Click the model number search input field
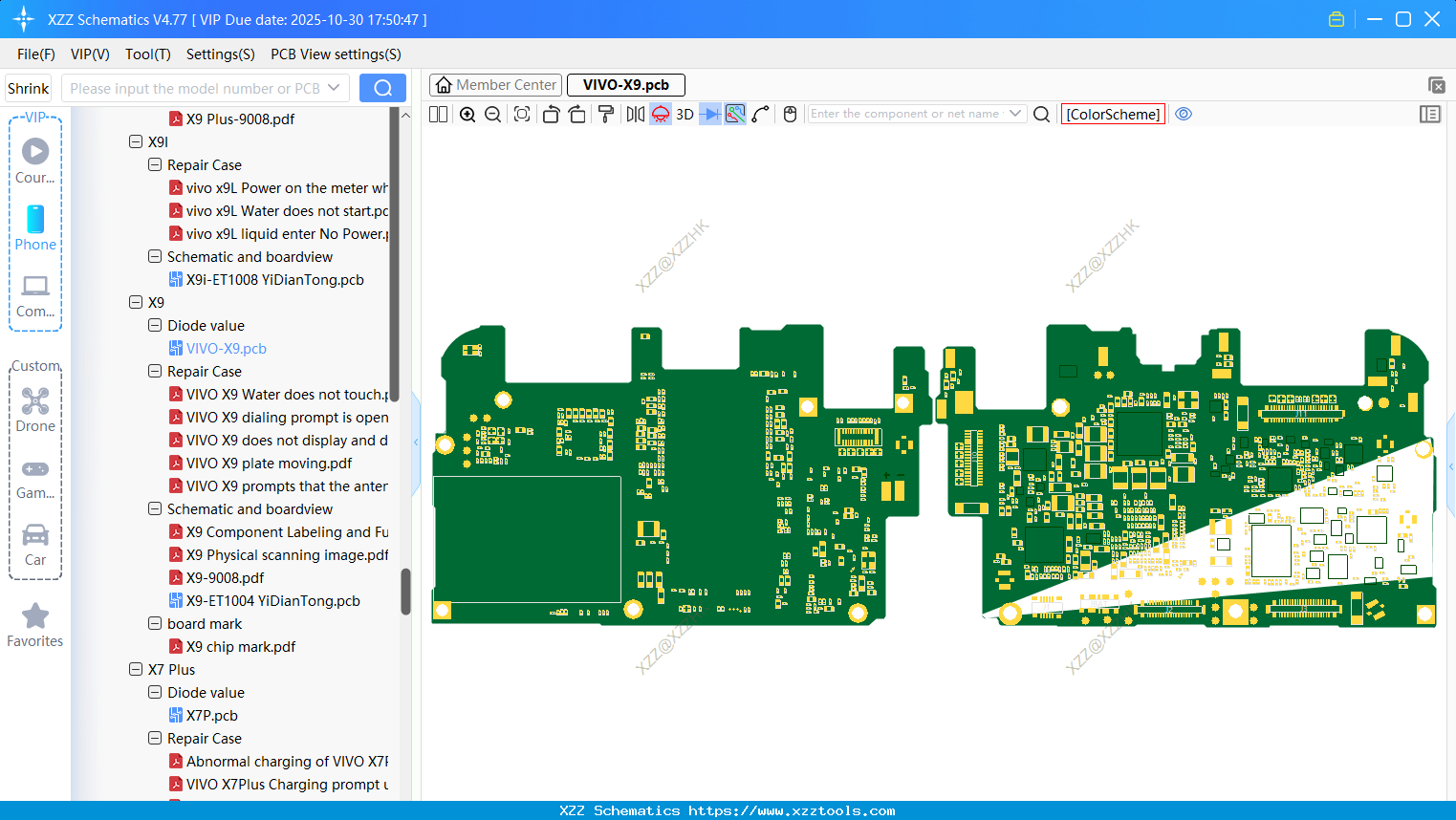This screenshot has width=1456, height=820. click(x=196, y=88)
